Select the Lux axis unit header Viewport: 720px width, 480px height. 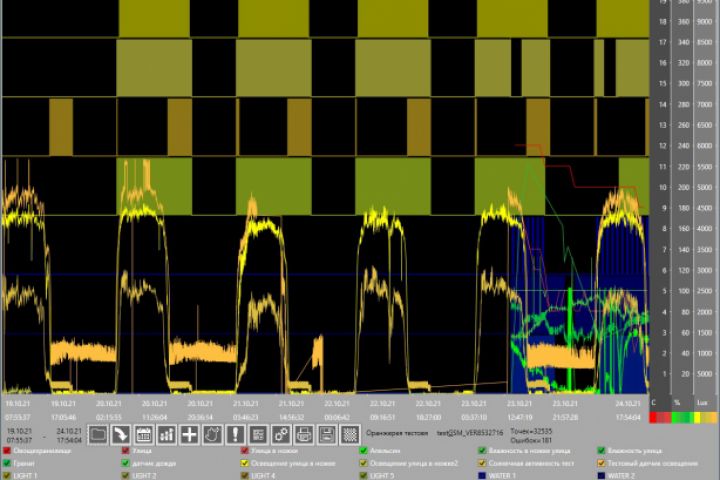[702, 403]
